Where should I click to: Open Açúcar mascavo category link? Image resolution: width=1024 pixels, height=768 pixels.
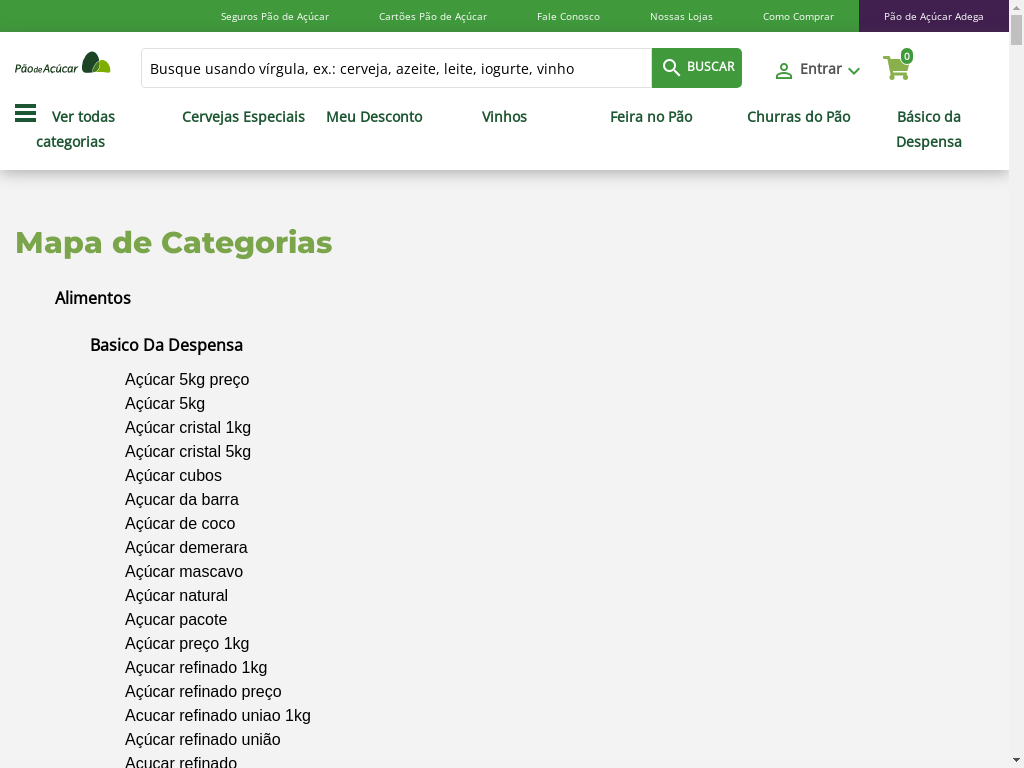(184, 572)
